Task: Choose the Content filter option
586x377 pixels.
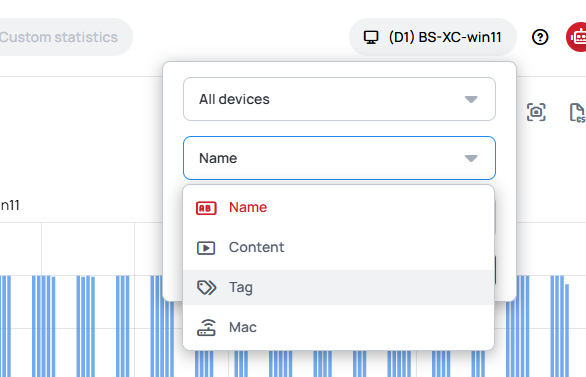Action: coord(339,247)
